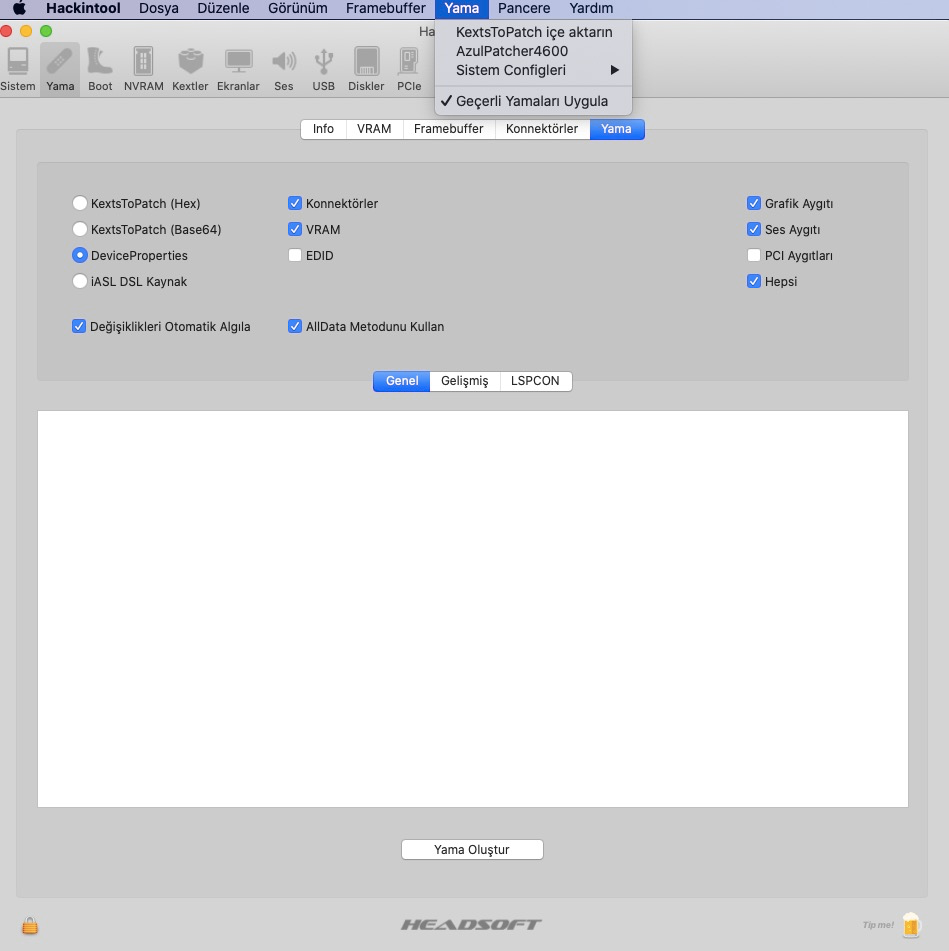Click the Tip me beer icon
The height and width of the screenshot is (951, 949).
coord(910,924)
